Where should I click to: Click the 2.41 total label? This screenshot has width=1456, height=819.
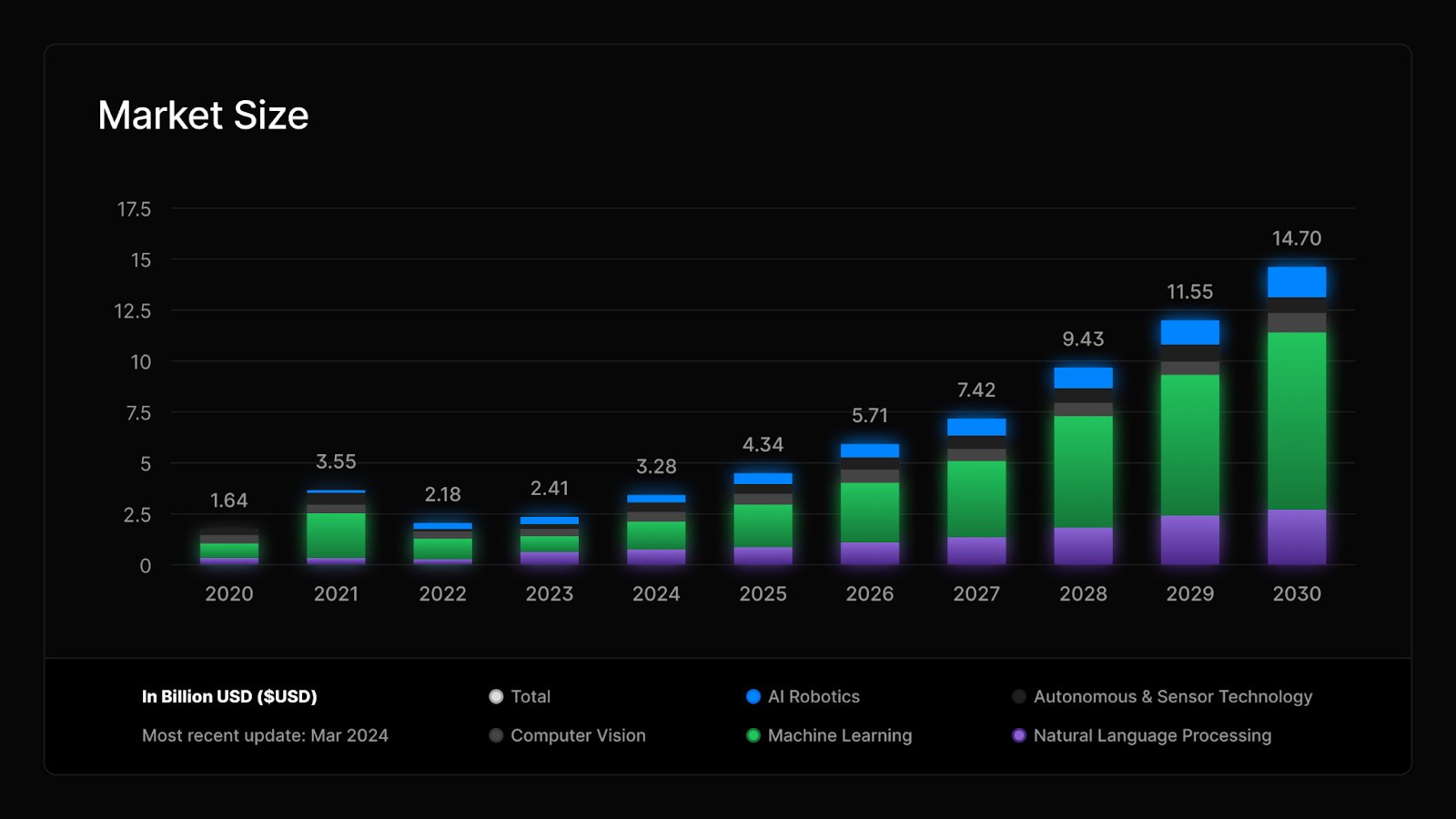point(550,489)
